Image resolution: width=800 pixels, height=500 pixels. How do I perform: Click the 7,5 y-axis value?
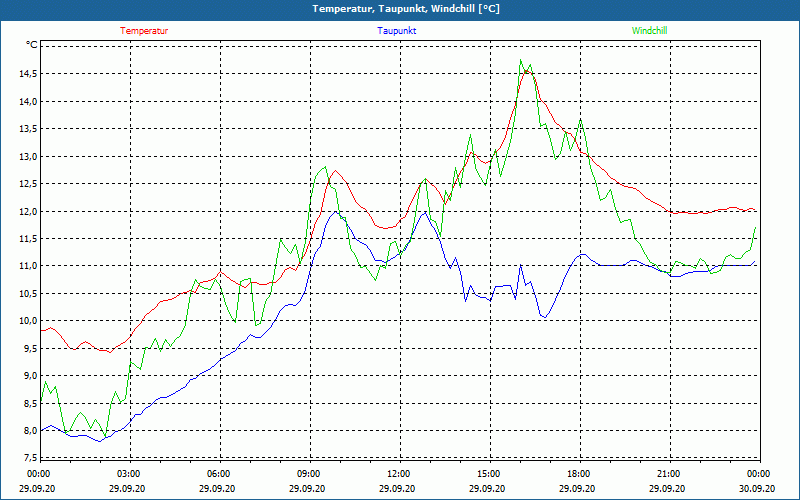pyautogui.click(x=30, y=457)
